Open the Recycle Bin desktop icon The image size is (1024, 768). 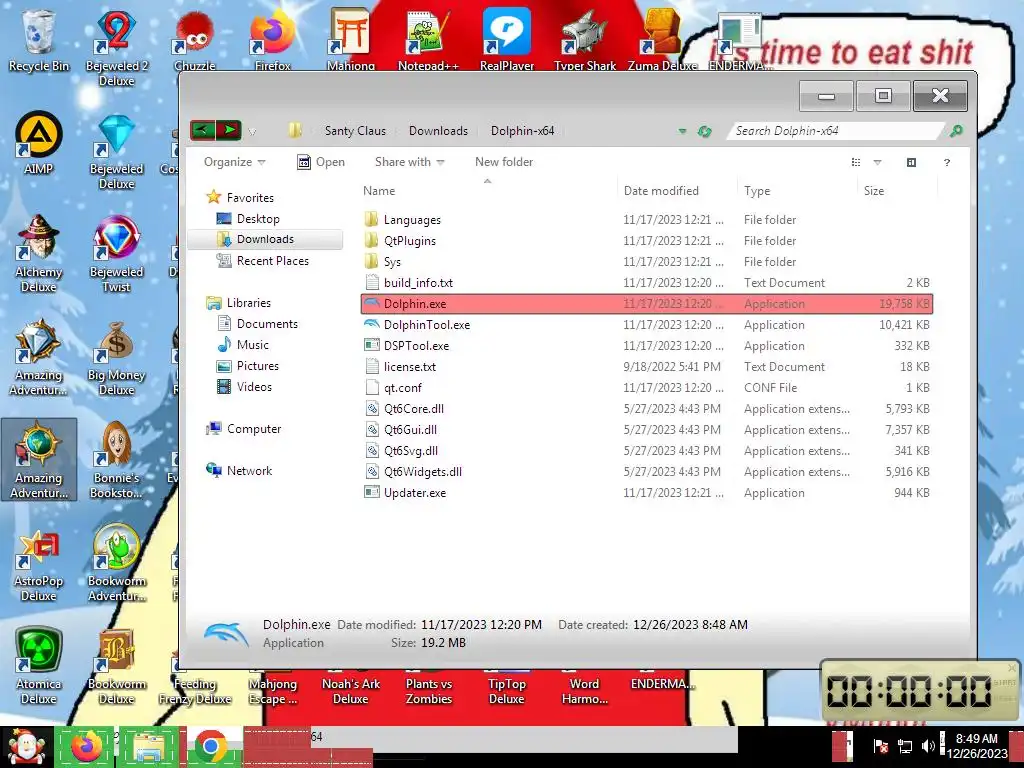coord(38,39)
